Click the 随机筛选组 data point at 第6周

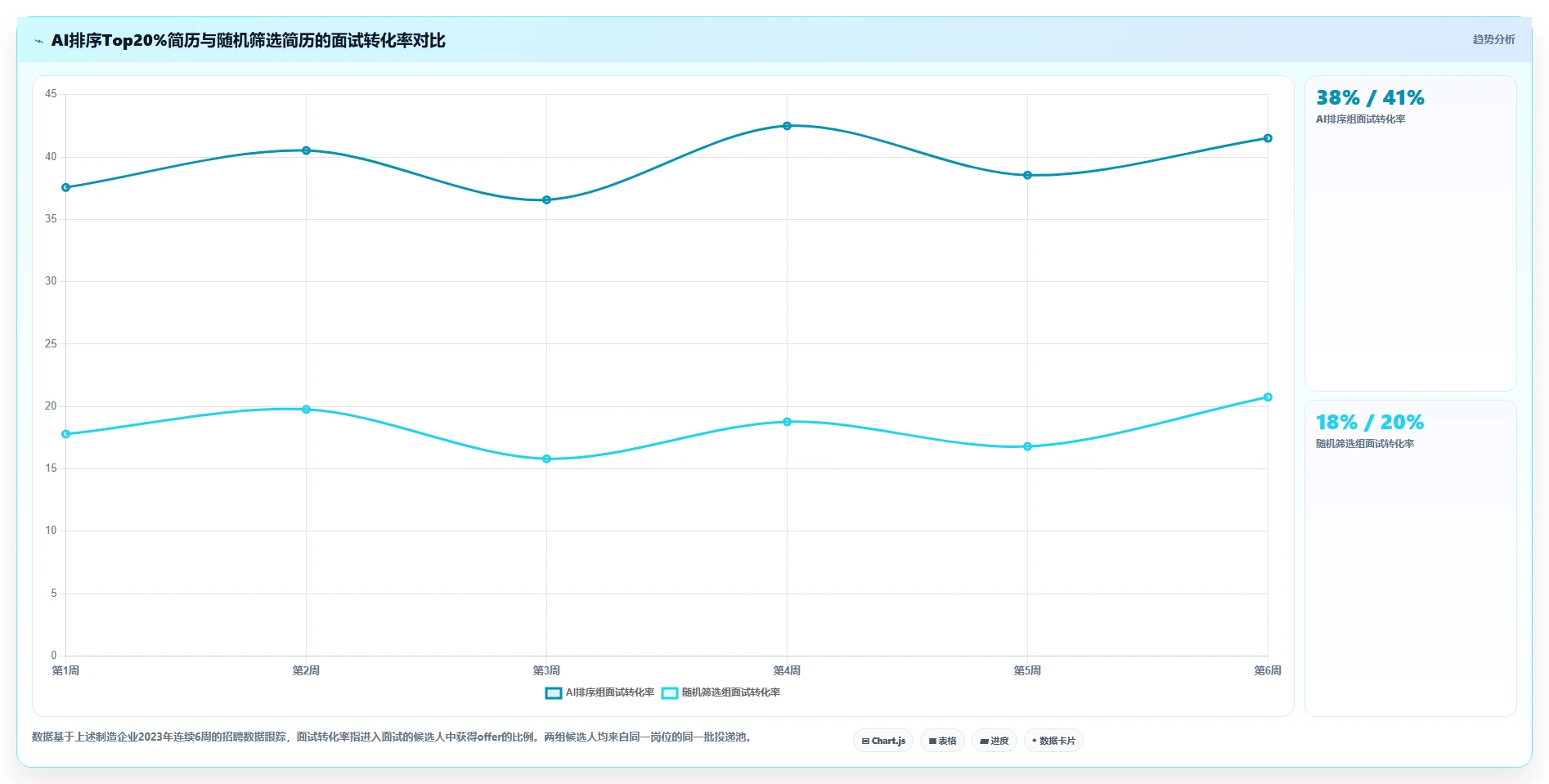coord(1268,397)
